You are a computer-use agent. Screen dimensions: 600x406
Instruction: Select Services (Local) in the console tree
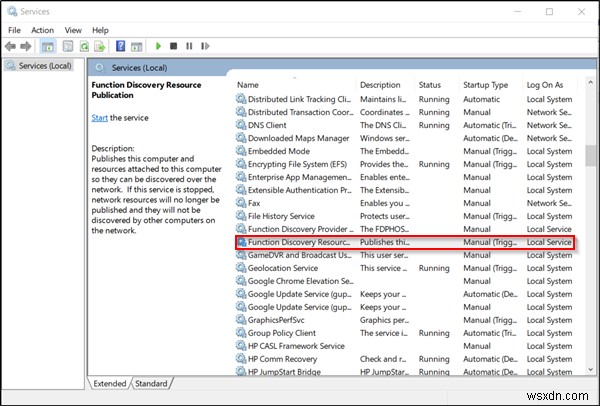click(40, 66)
